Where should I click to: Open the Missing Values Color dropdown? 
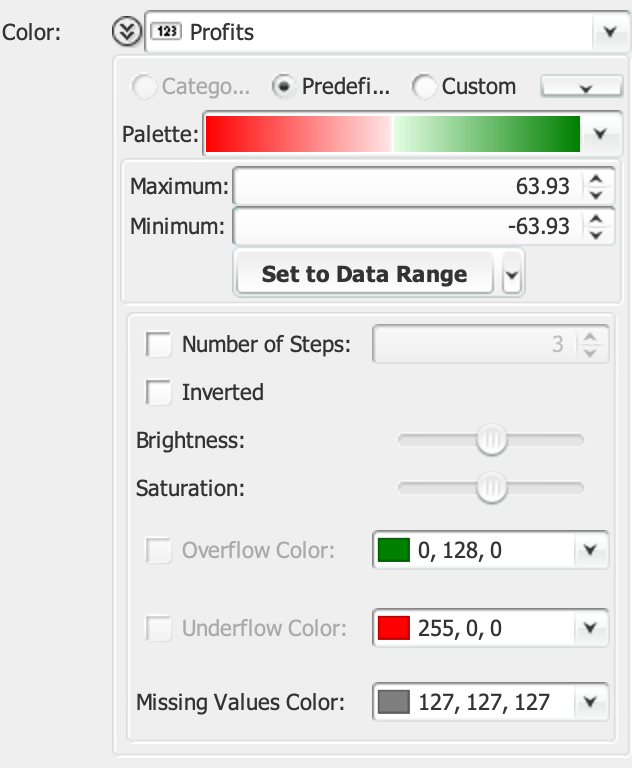click(x=590, y=702)
